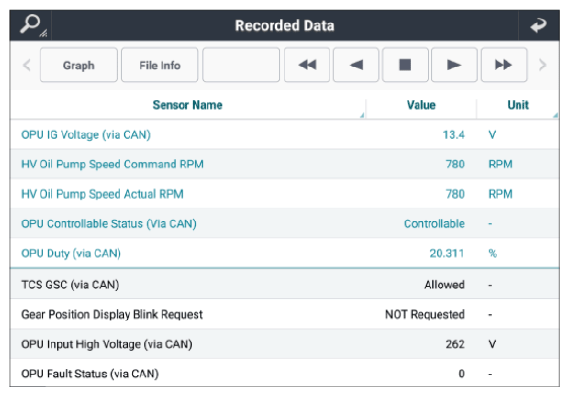
Task: Click the back return arrow icon
Action: 539,26
